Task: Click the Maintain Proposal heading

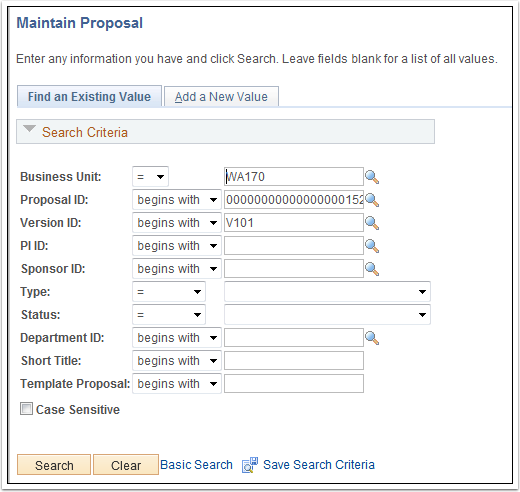Action: click(x=80, y=23)
